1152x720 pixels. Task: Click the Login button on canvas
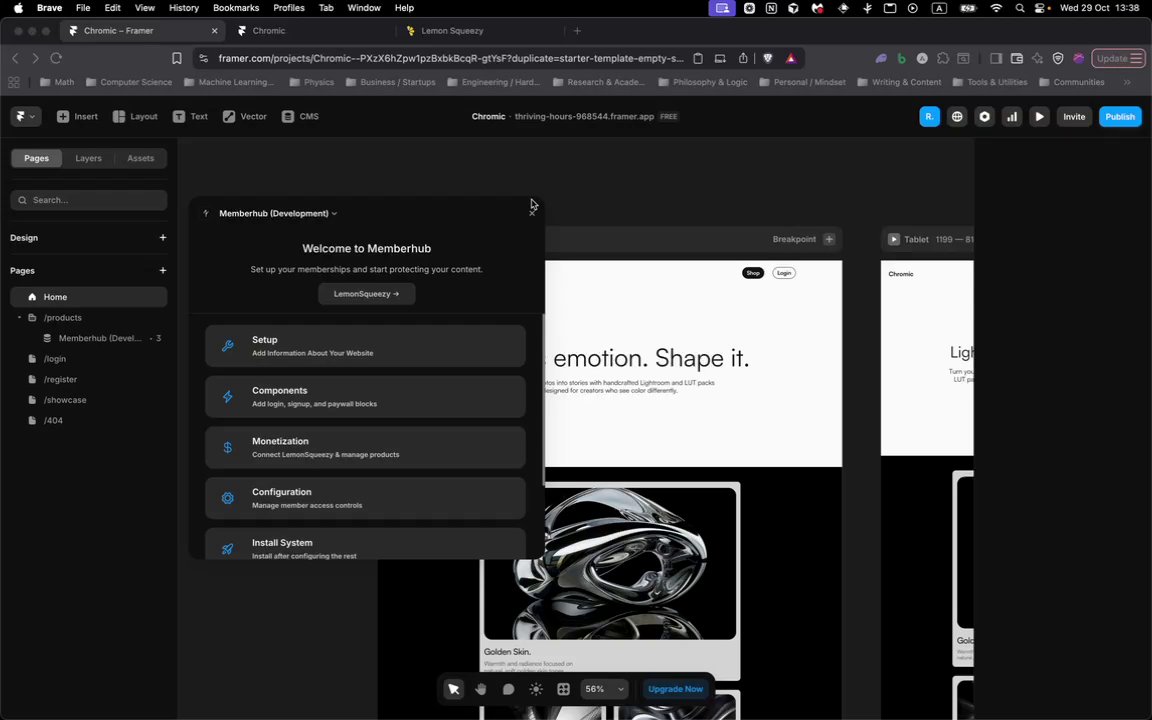tap(784, 273)
